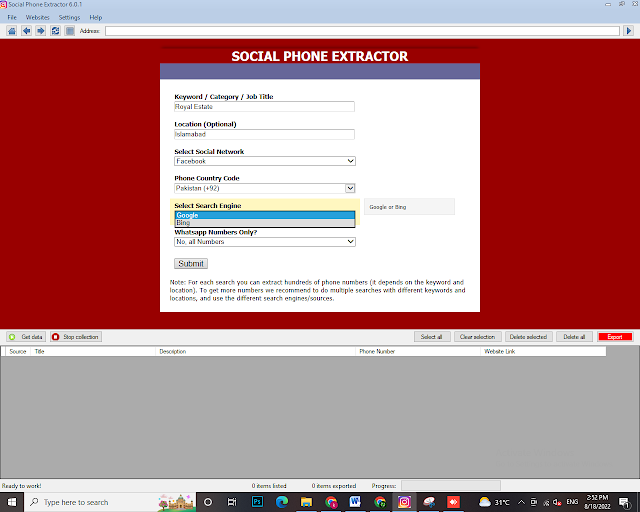
Task: Choose Google in the search engine list
Action: click(265, 215)
